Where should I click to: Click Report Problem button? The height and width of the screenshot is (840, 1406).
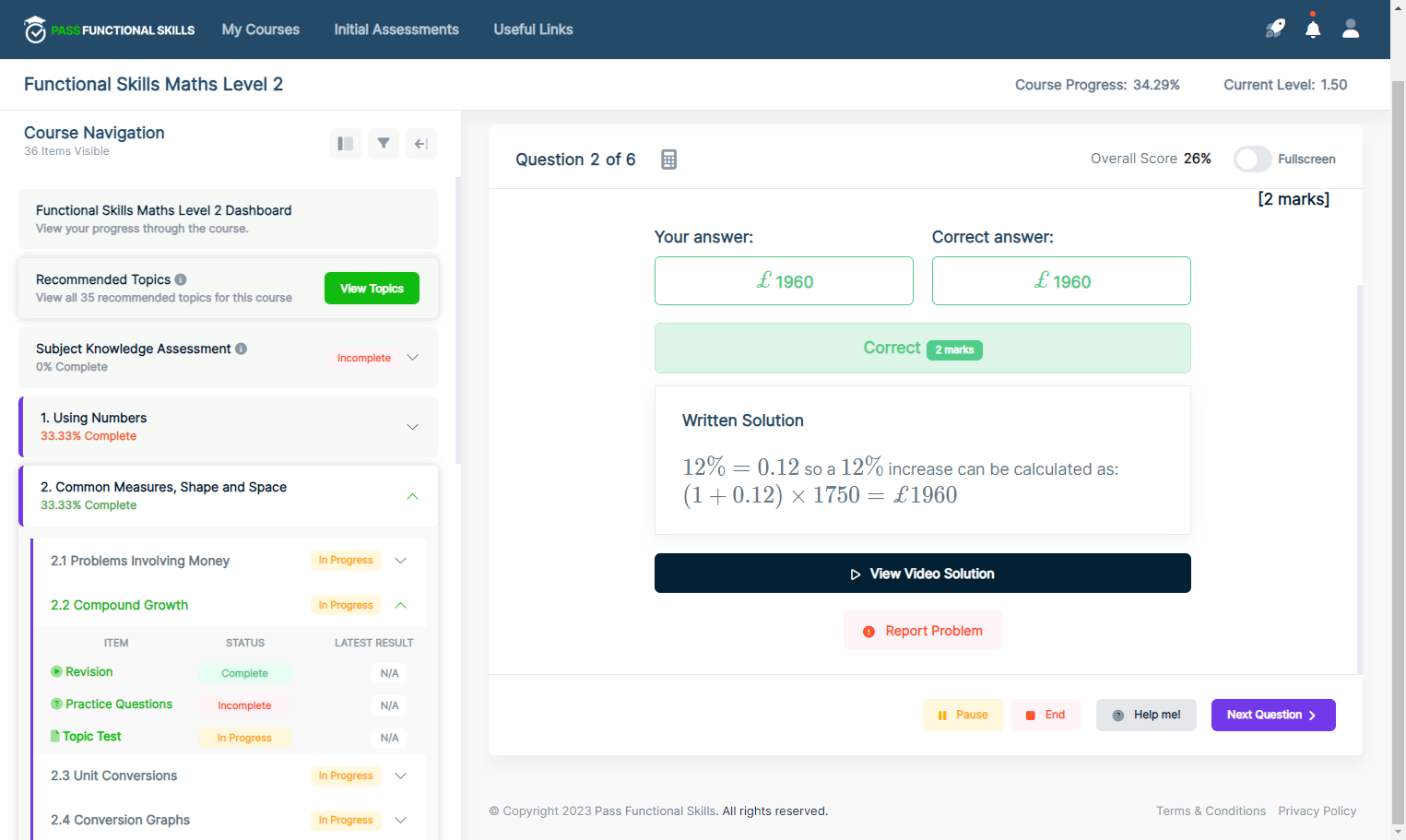(923, 631)
